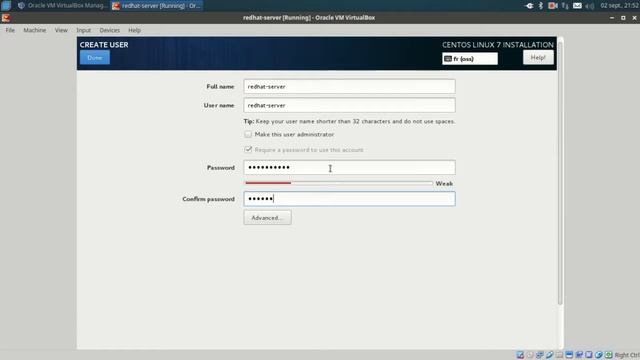Screen dimensions: 640x360
Task: Click the mouse integration status icon
Action: [599, 355]
